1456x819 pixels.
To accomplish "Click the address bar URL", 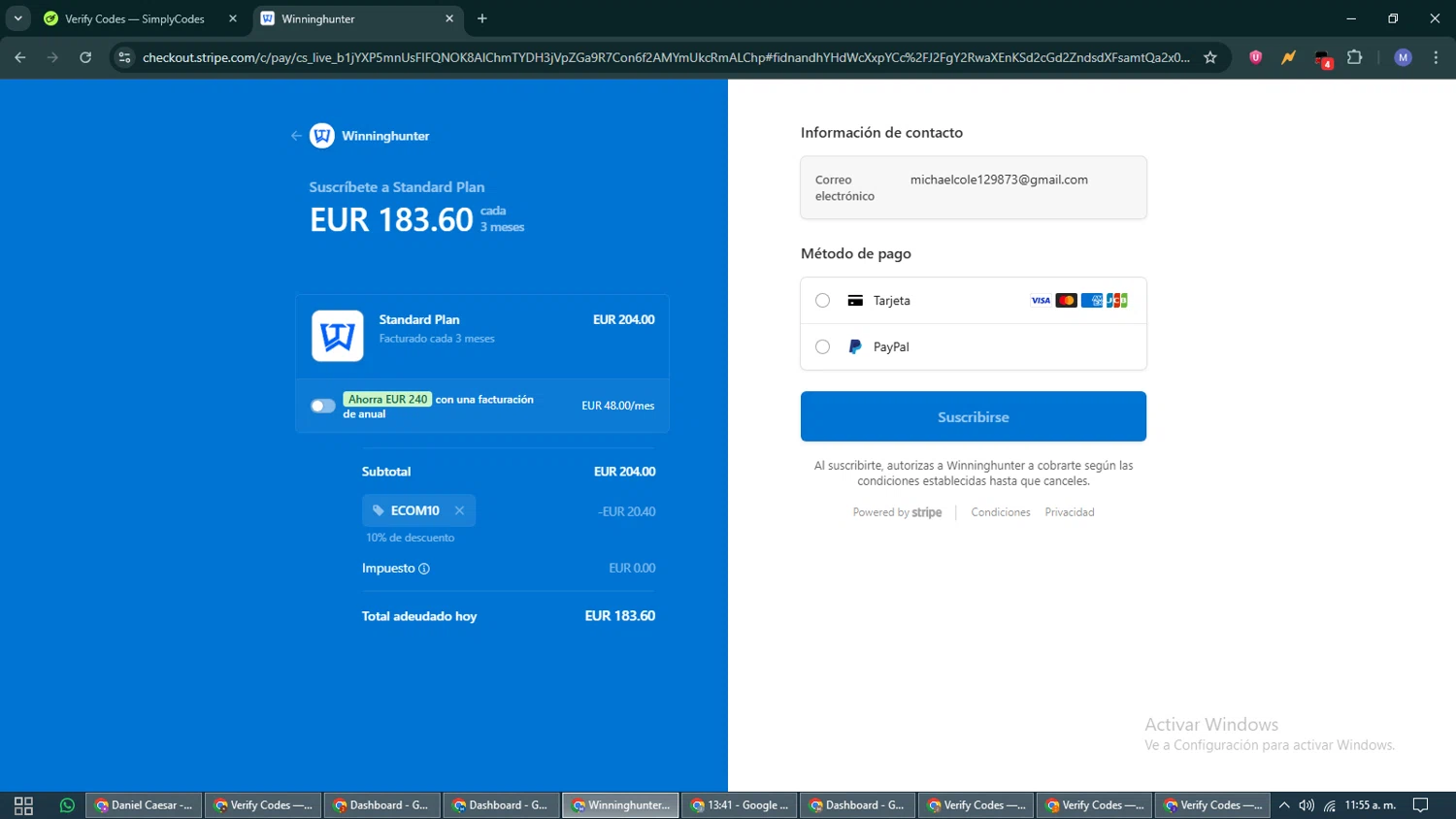I will coord(666,57).
